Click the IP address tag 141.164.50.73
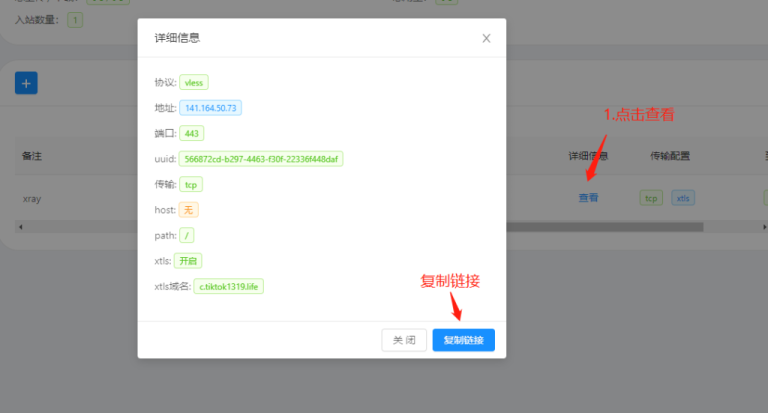This screenshot has height=413, width=768. tap(211, 108)
